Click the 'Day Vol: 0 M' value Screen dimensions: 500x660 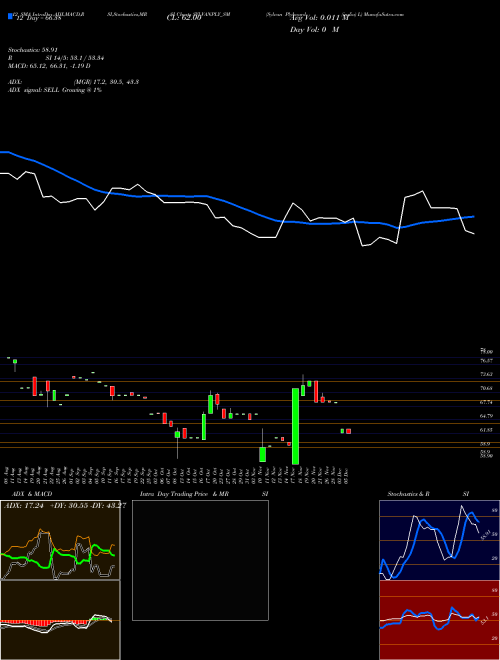314,30
